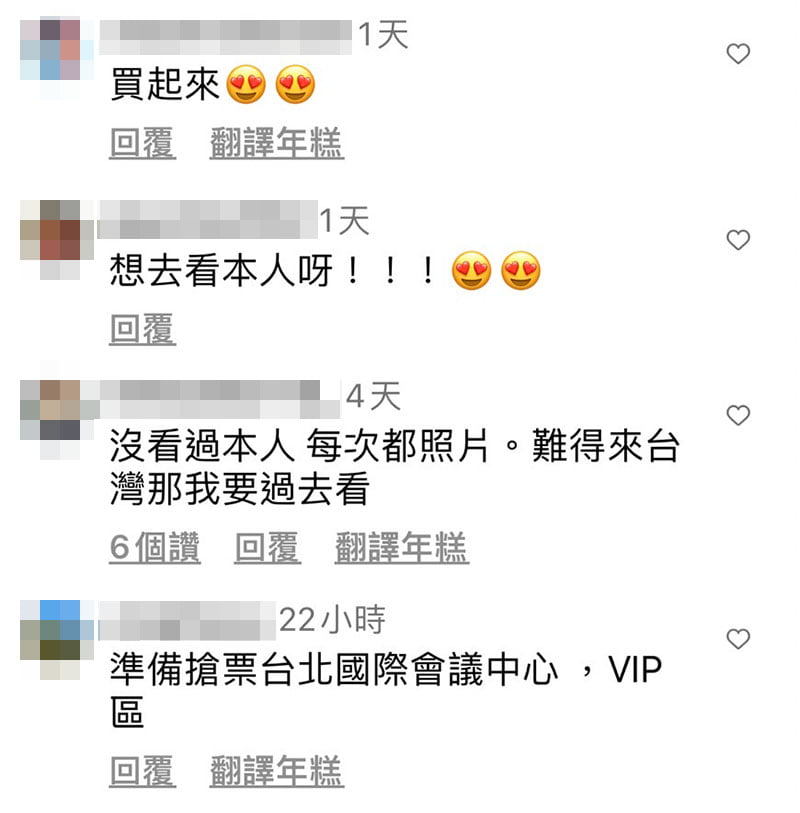Image resolution: width=800 pixels, height=813 pixels.
Task: Open username above 想去看本人呀 comment
Action: pyautogui.click(x=207, y=219)
